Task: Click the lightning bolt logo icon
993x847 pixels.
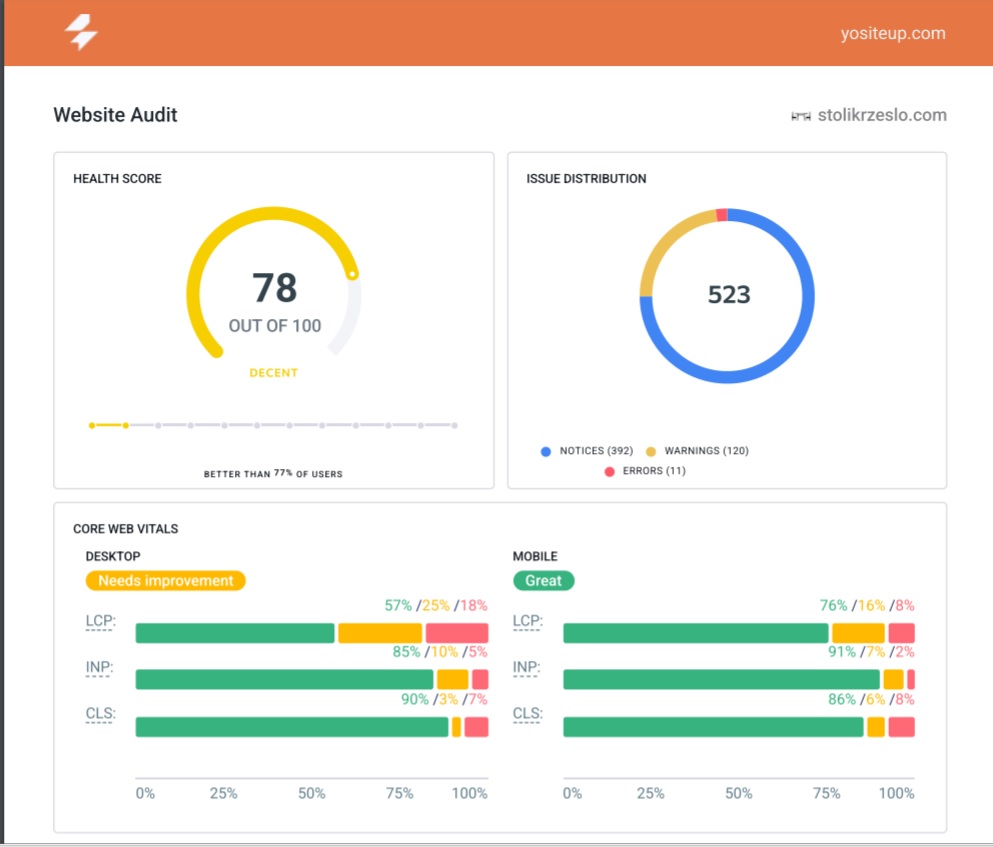Action: (82, 32)
